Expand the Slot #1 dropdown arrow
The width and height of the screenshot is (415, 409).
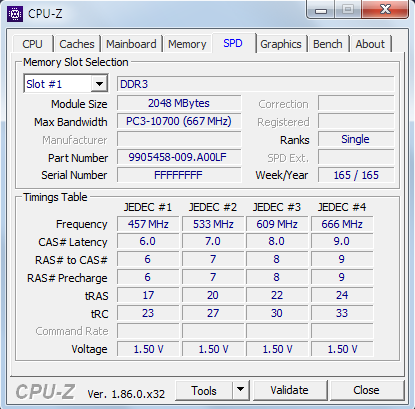coord(99,84)
